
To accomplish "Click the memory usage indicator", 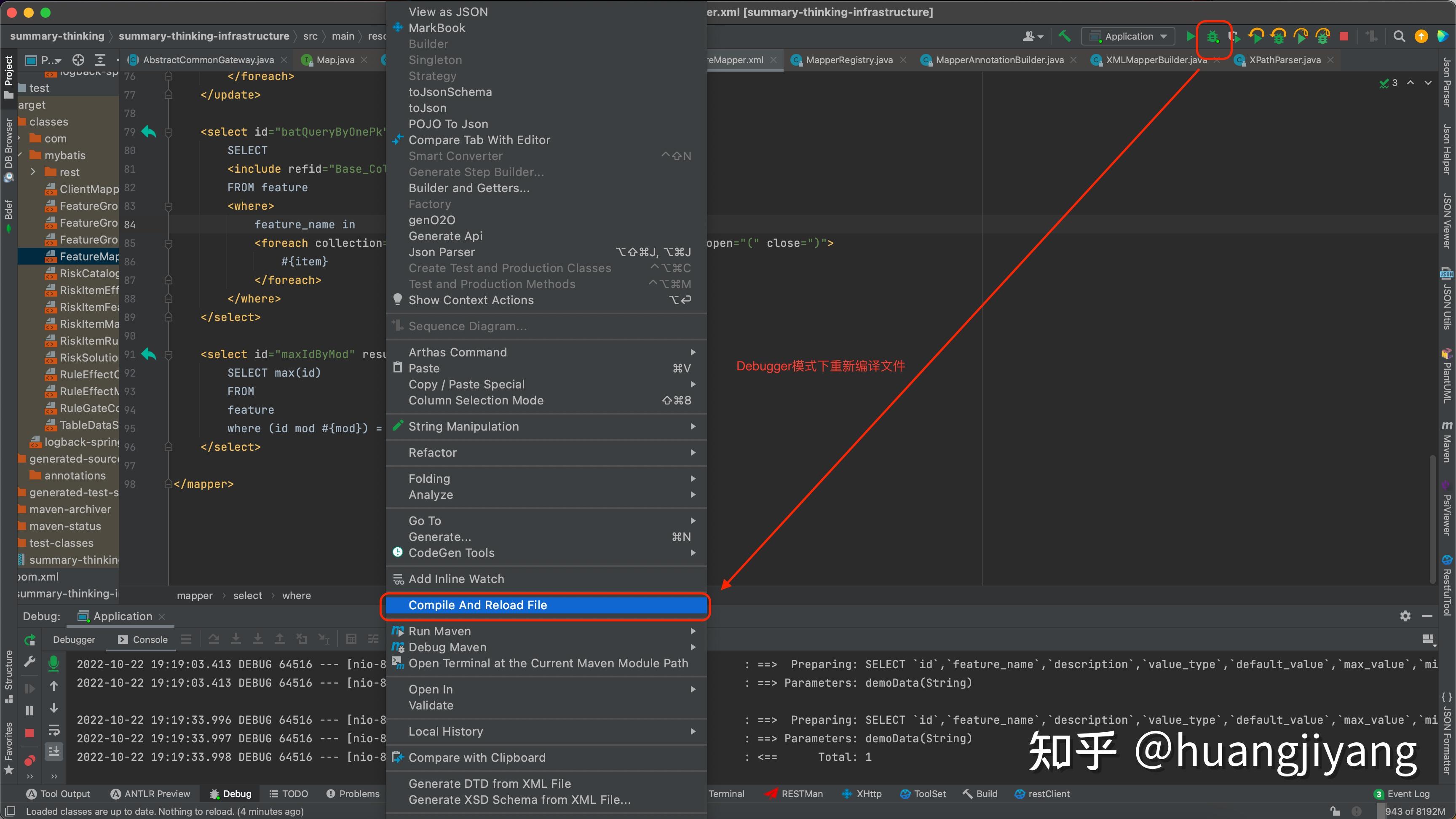I will 1415,812.
